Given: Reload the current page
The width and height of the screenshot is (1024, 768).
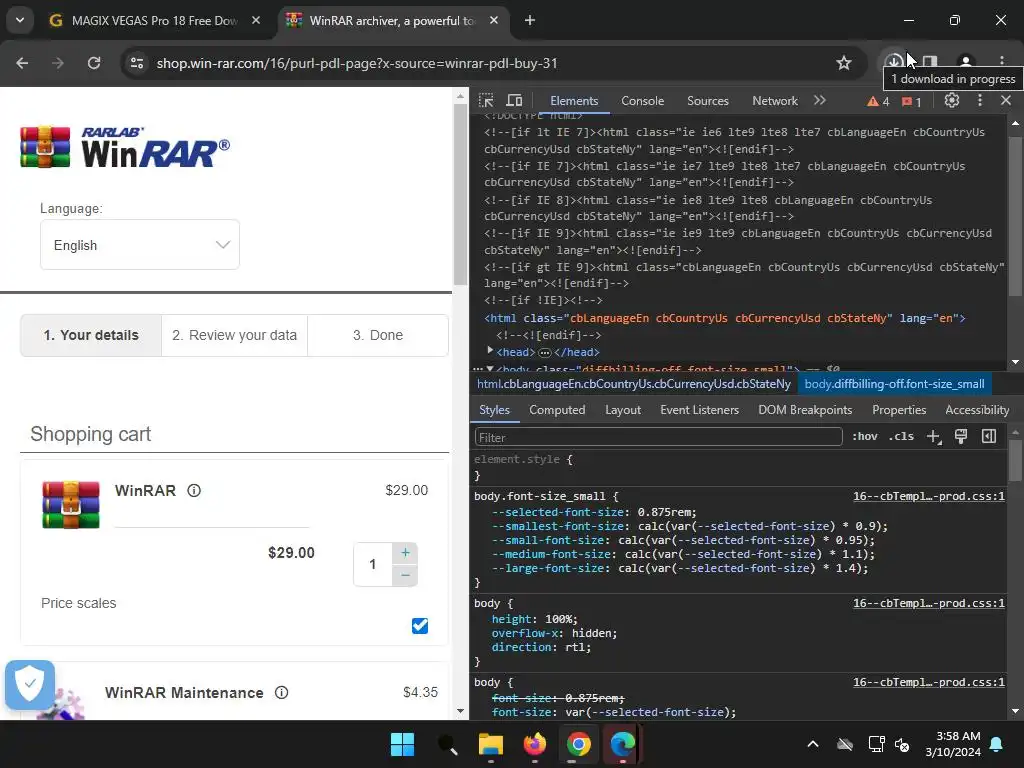Looking at the screenshot, I should [x=94, y=63].
